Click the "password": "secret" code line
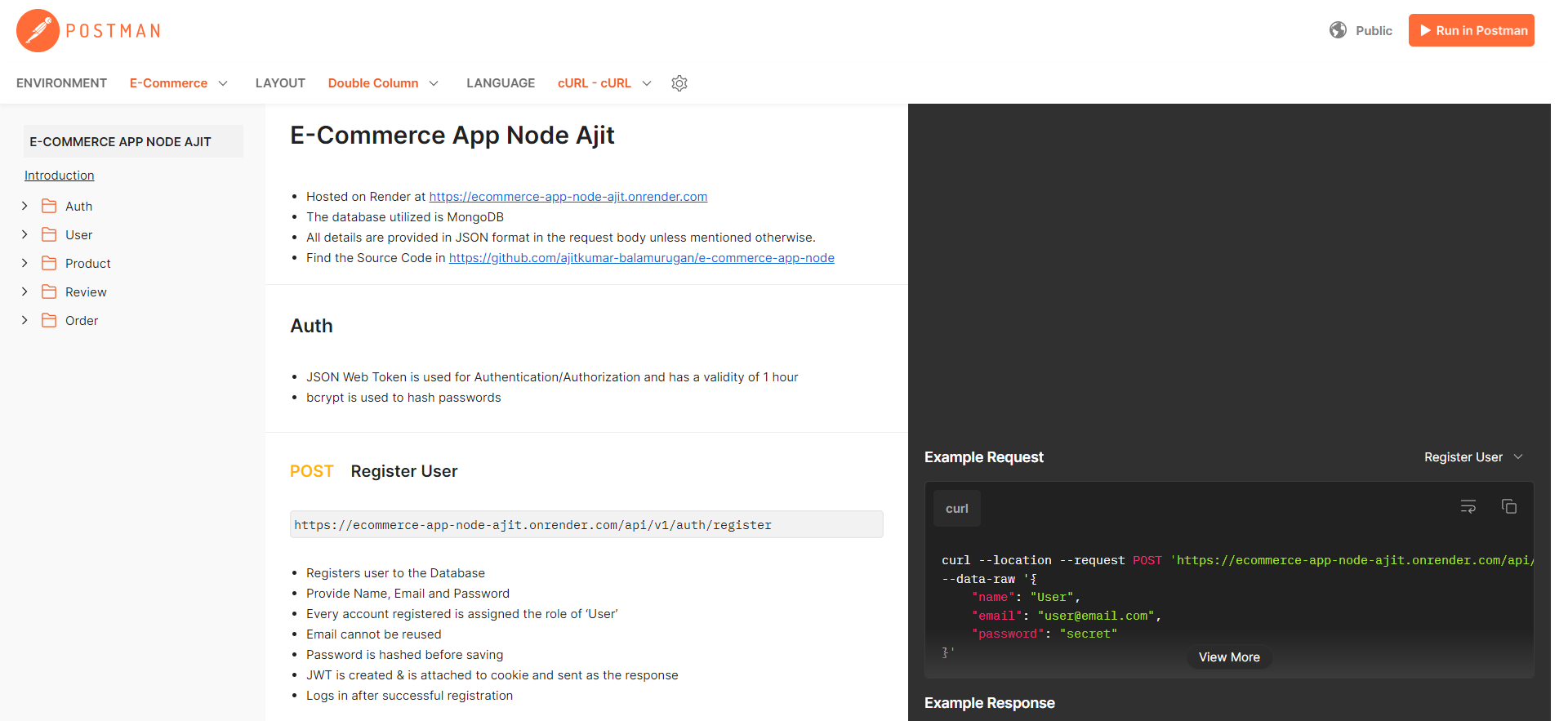This screenshot has width=1568, height=721. 1045,634
